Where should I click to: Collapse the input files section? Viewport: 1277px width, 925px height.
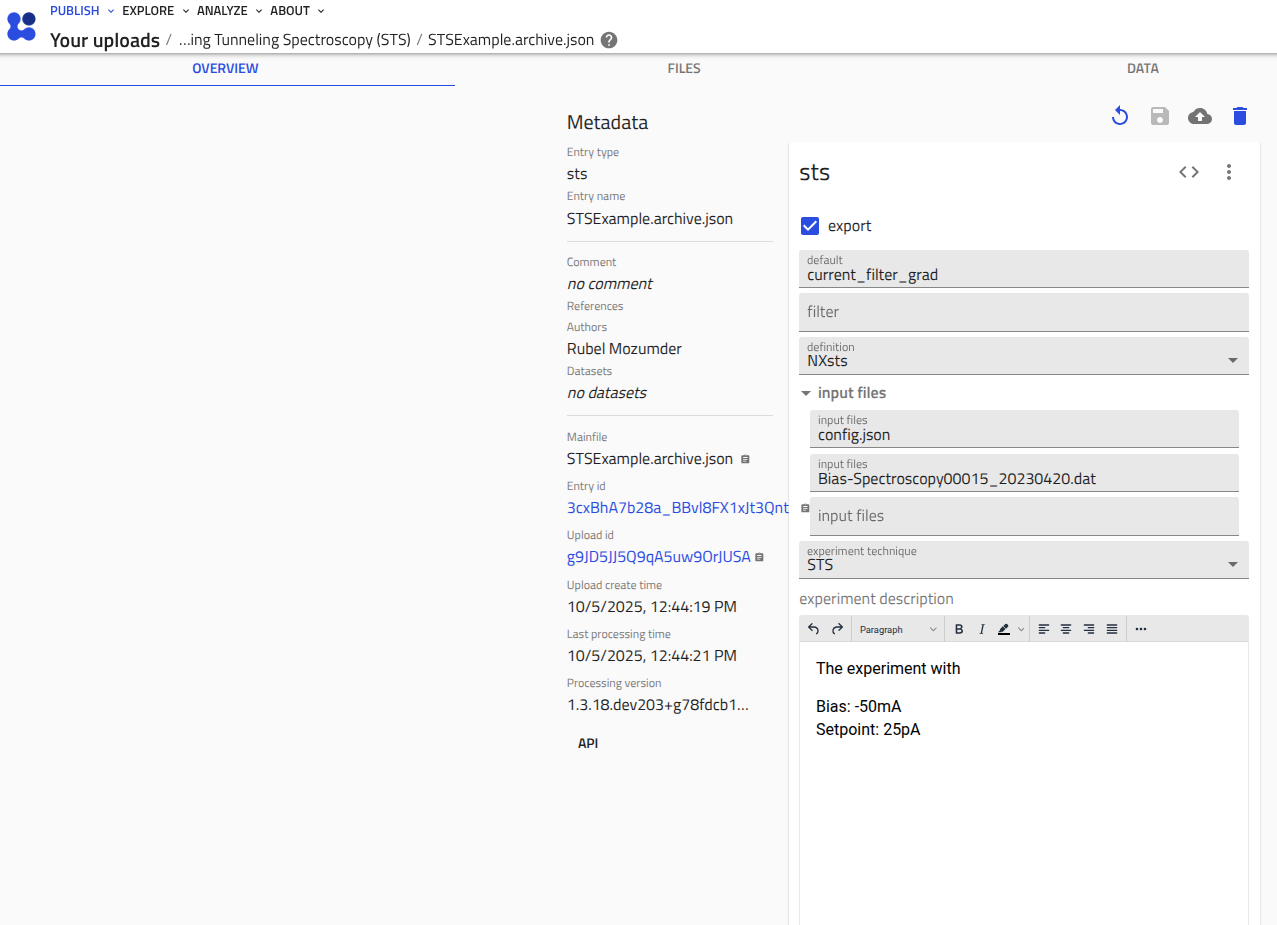click(x=806, y=393)
